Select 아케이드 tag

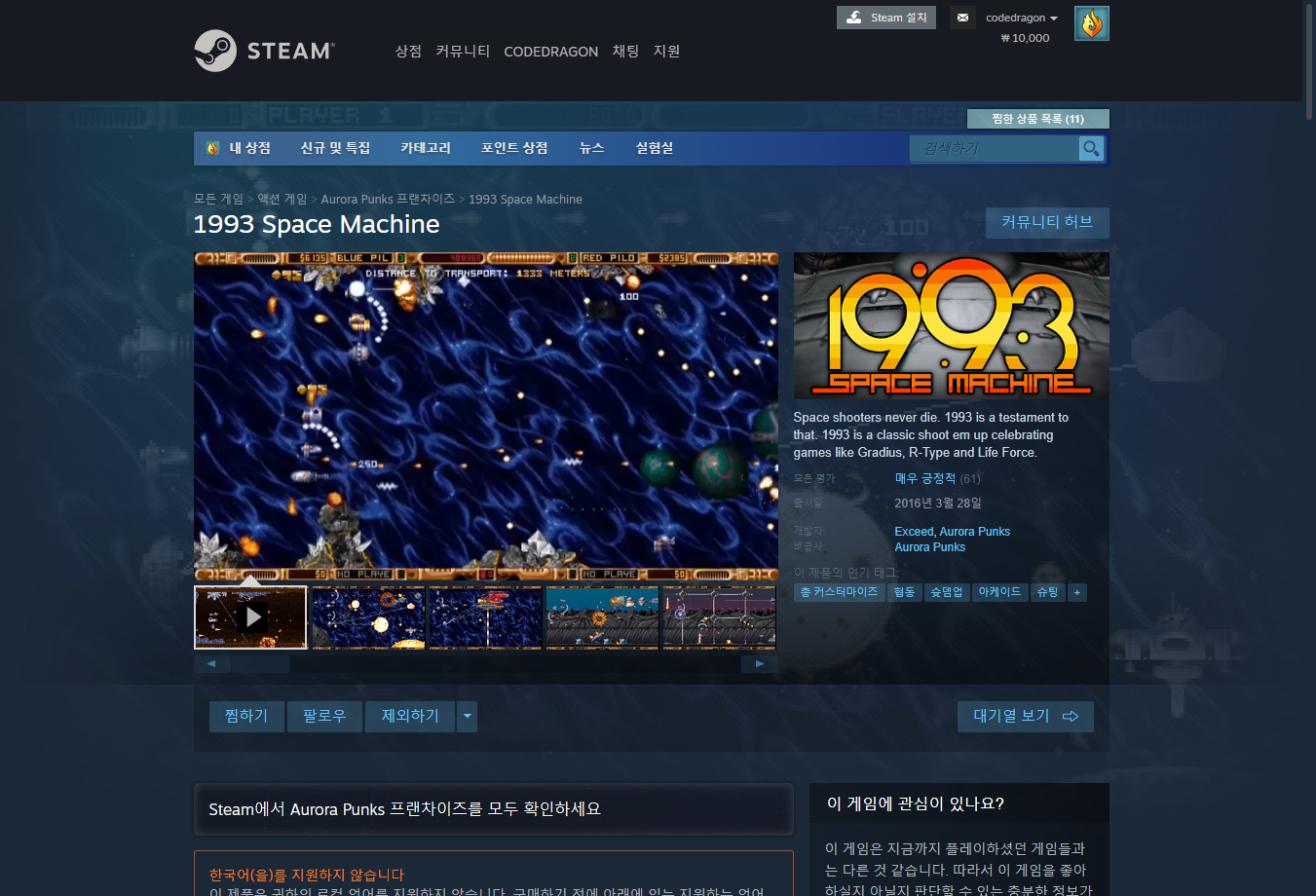coord(999,592)
